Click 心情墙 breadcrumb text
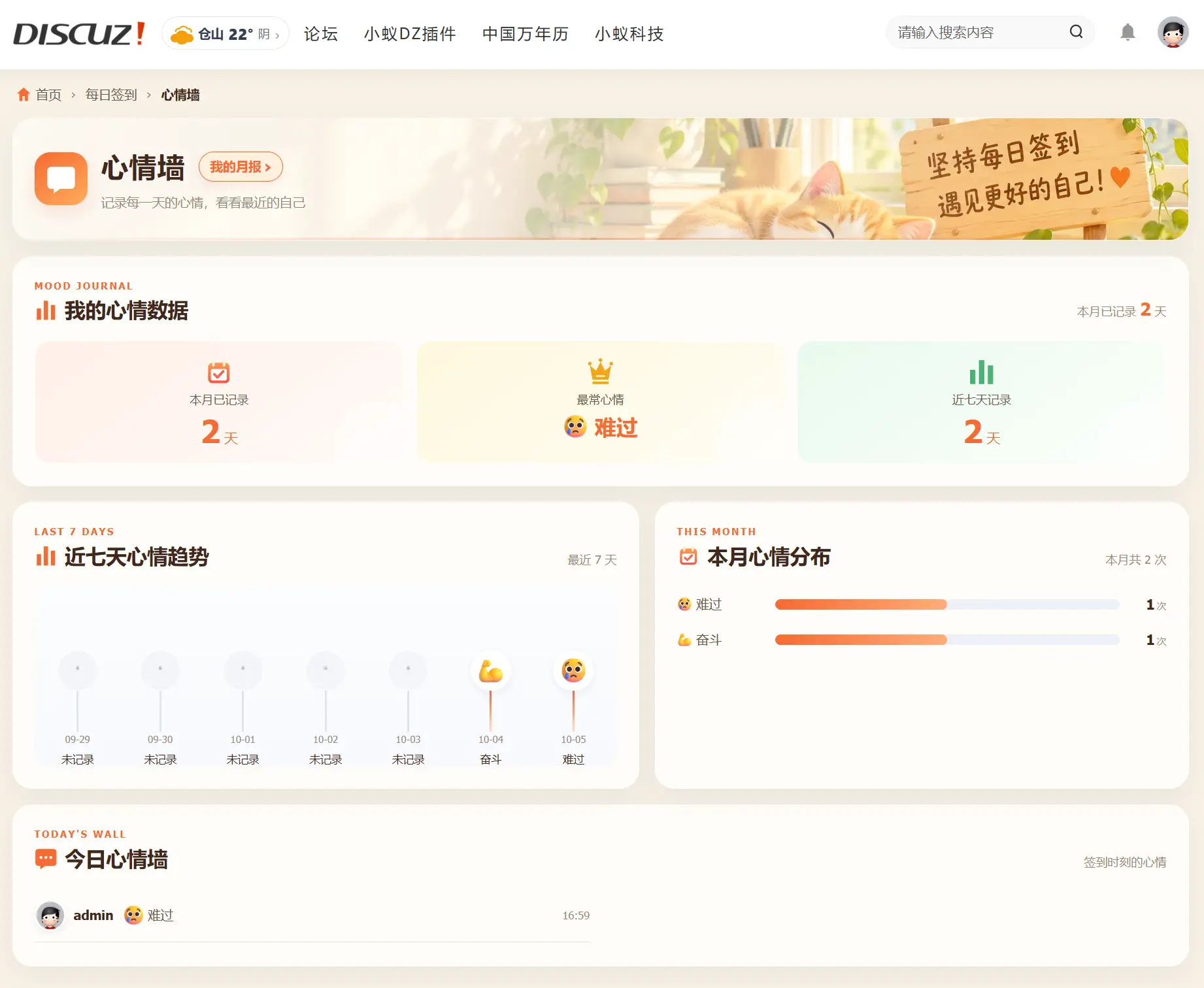Screen dimensions: 1204x988 (x=180, y=95)
